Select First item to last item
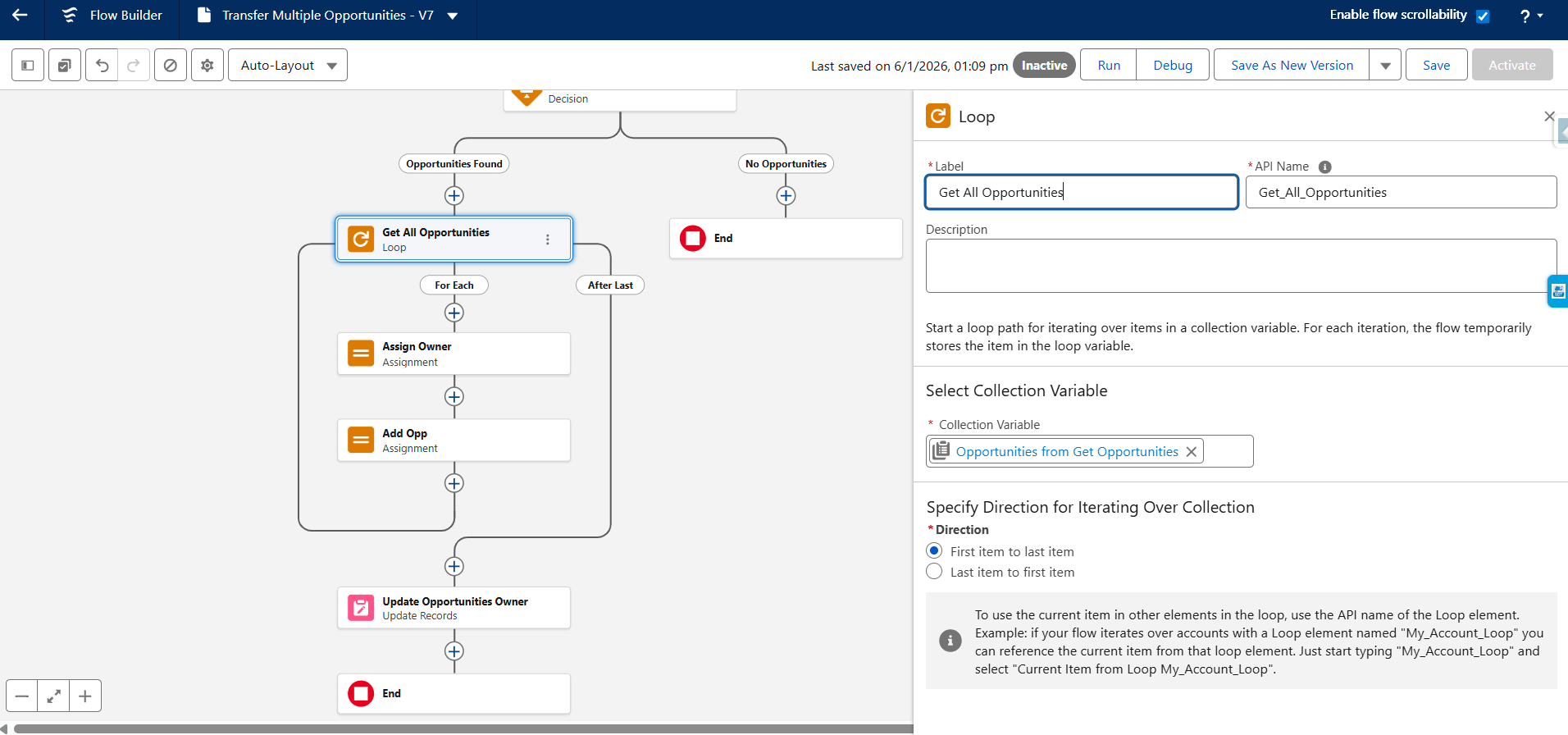 click(x=934, y=551)
